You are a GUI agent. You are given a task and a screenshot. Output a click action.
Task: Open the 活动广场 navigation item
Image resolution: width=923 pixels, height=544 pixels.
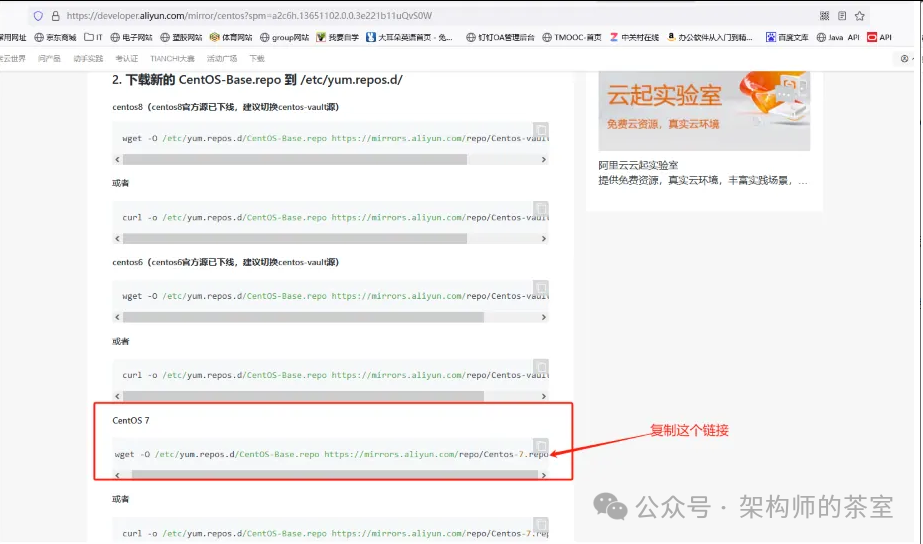pyautogui.click(x=221, y=58)
